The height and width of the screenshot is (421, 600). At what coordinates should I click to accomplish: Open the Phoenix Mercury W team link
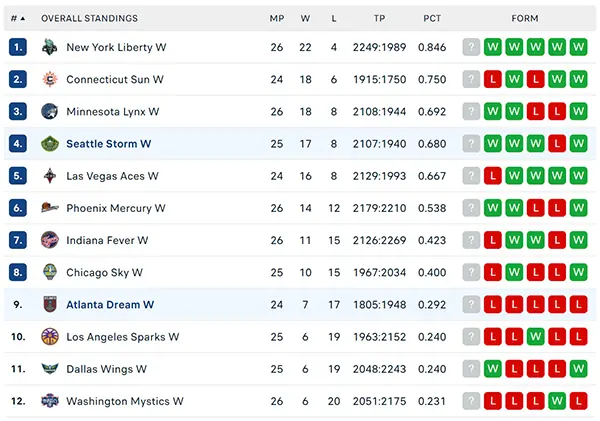(x=116, y=208)
